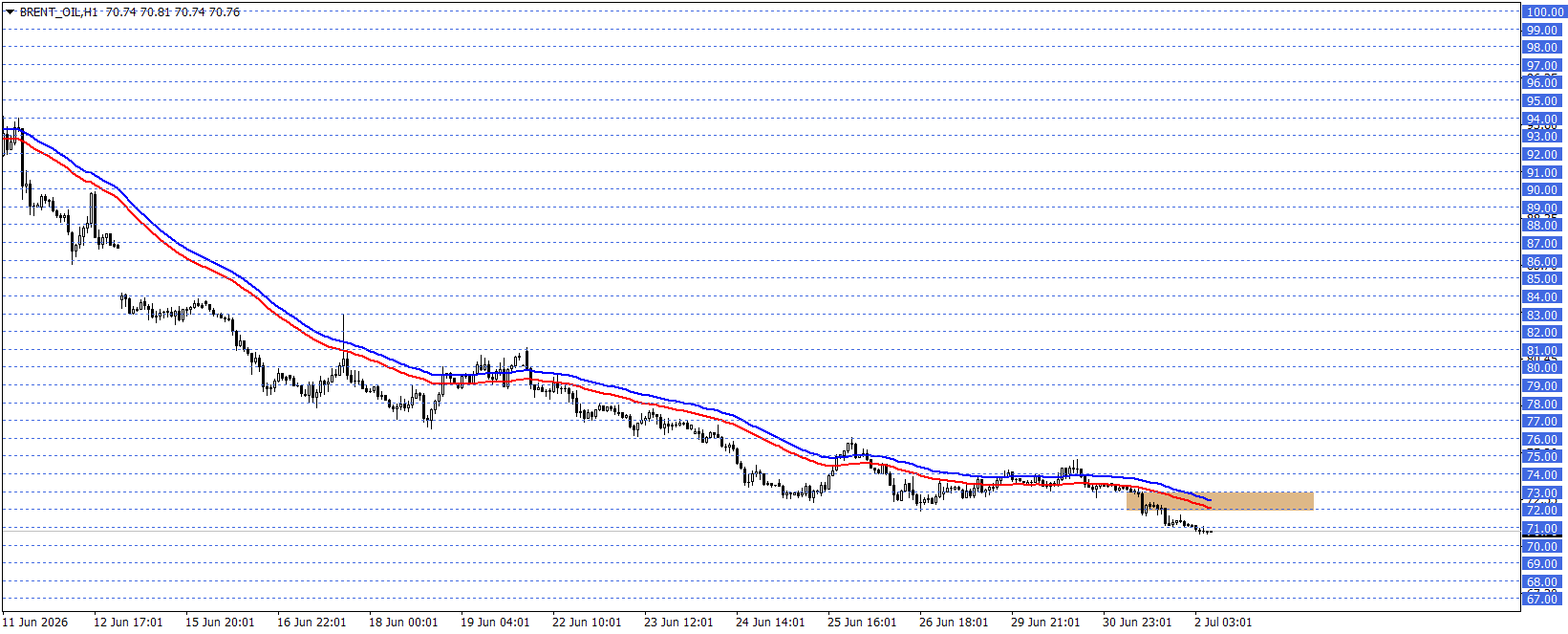Click the 11 Jun 2026 date label
This screenshot has height=634, width=1568.
point(35,623)
